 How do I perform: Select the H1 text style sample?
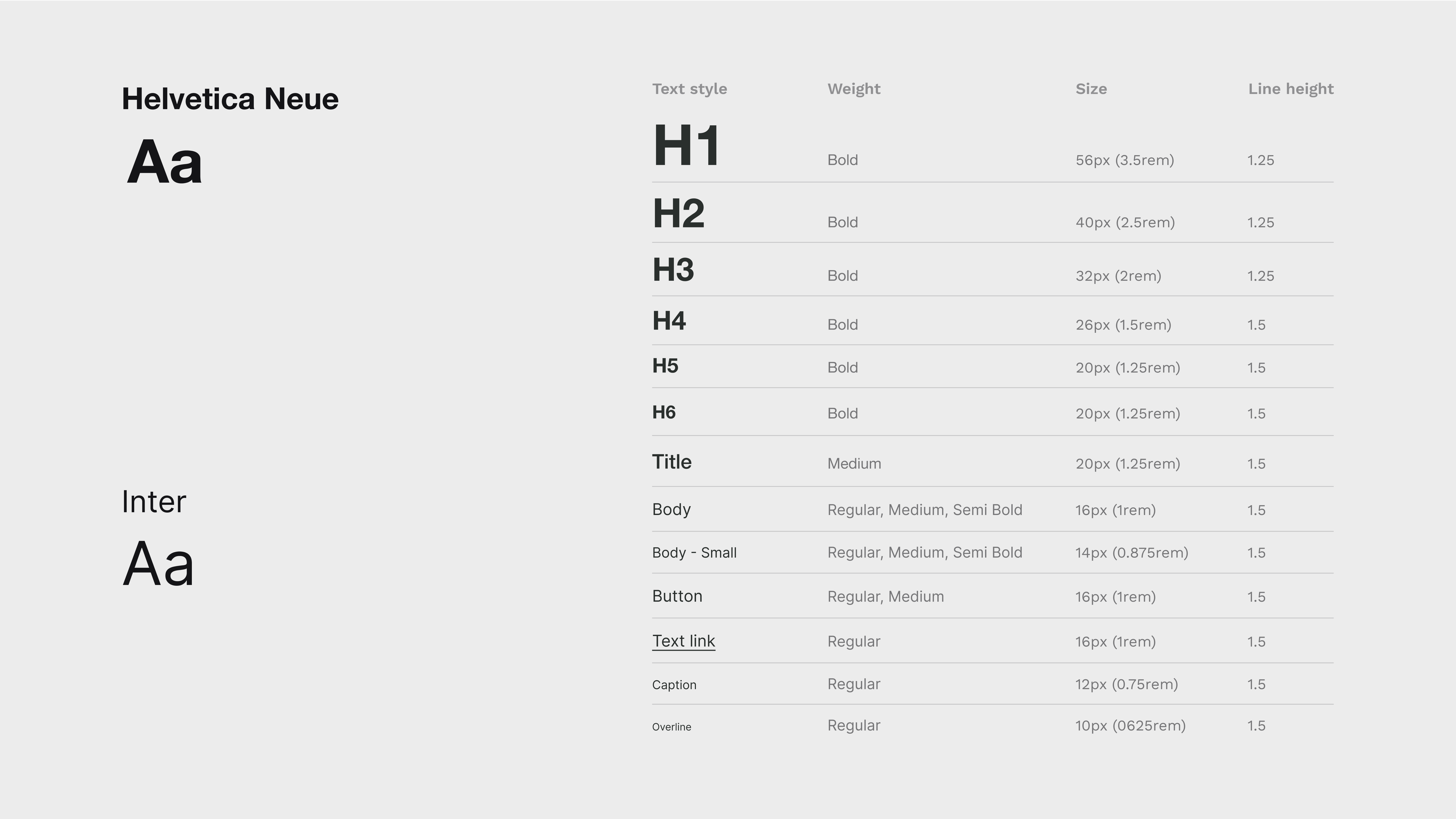point(686,146)
